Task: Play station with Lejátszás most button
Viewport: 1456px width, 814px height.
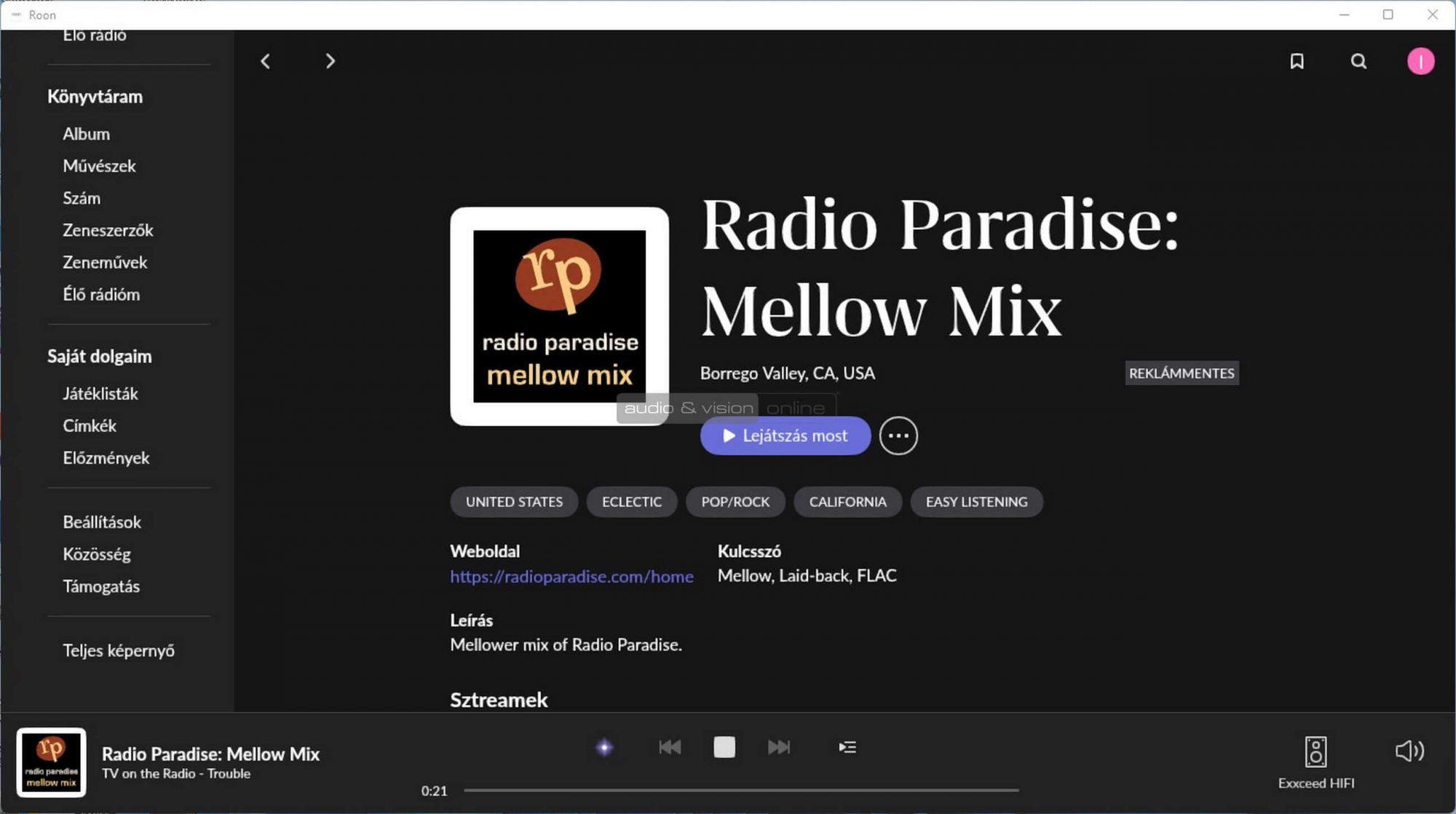Action: pyautogui.click(x=786, y=435)
